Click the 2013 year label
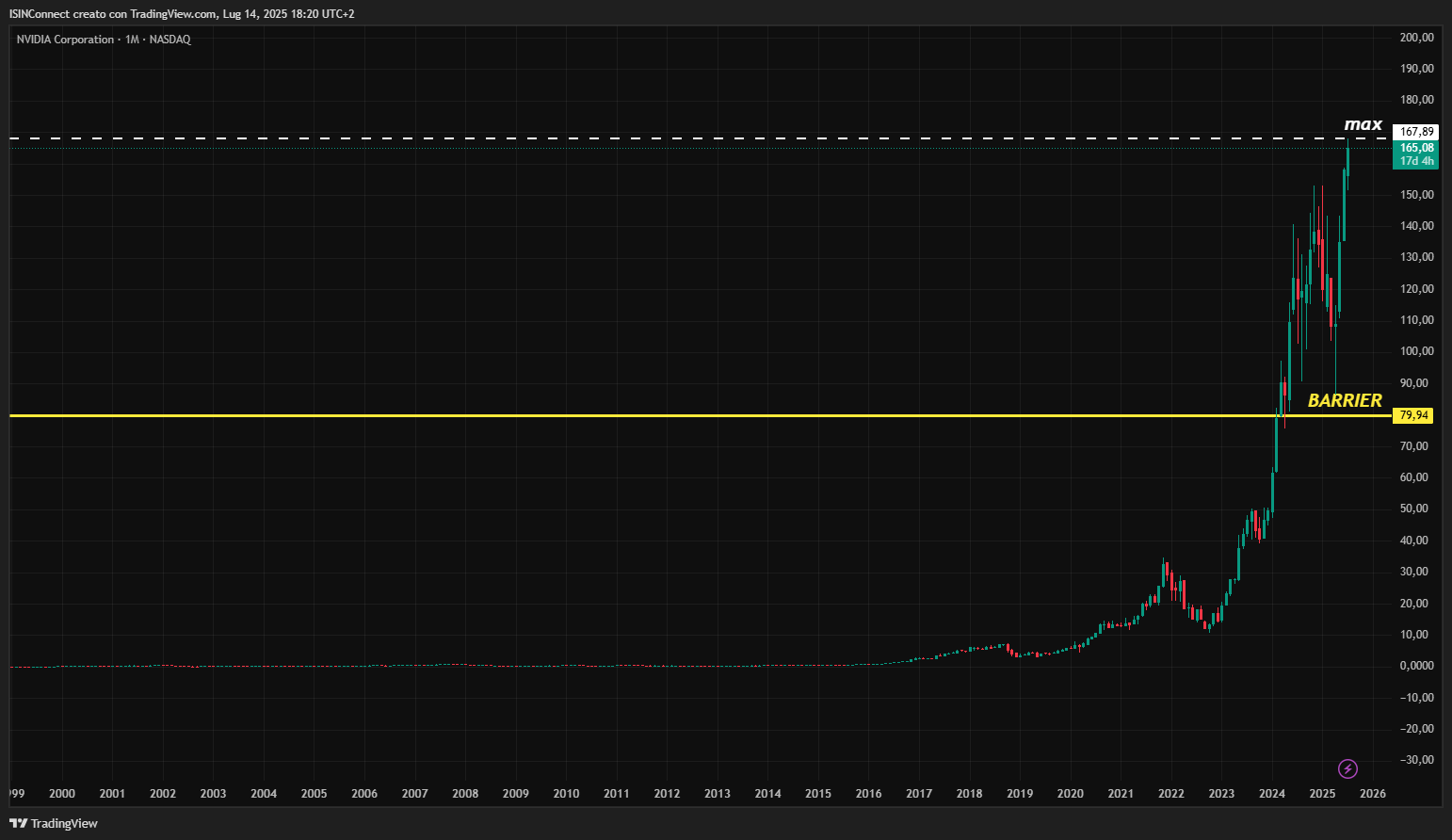Image resolution: width=1452 pixels, height=840 pixels. click(x=718, y=794)
